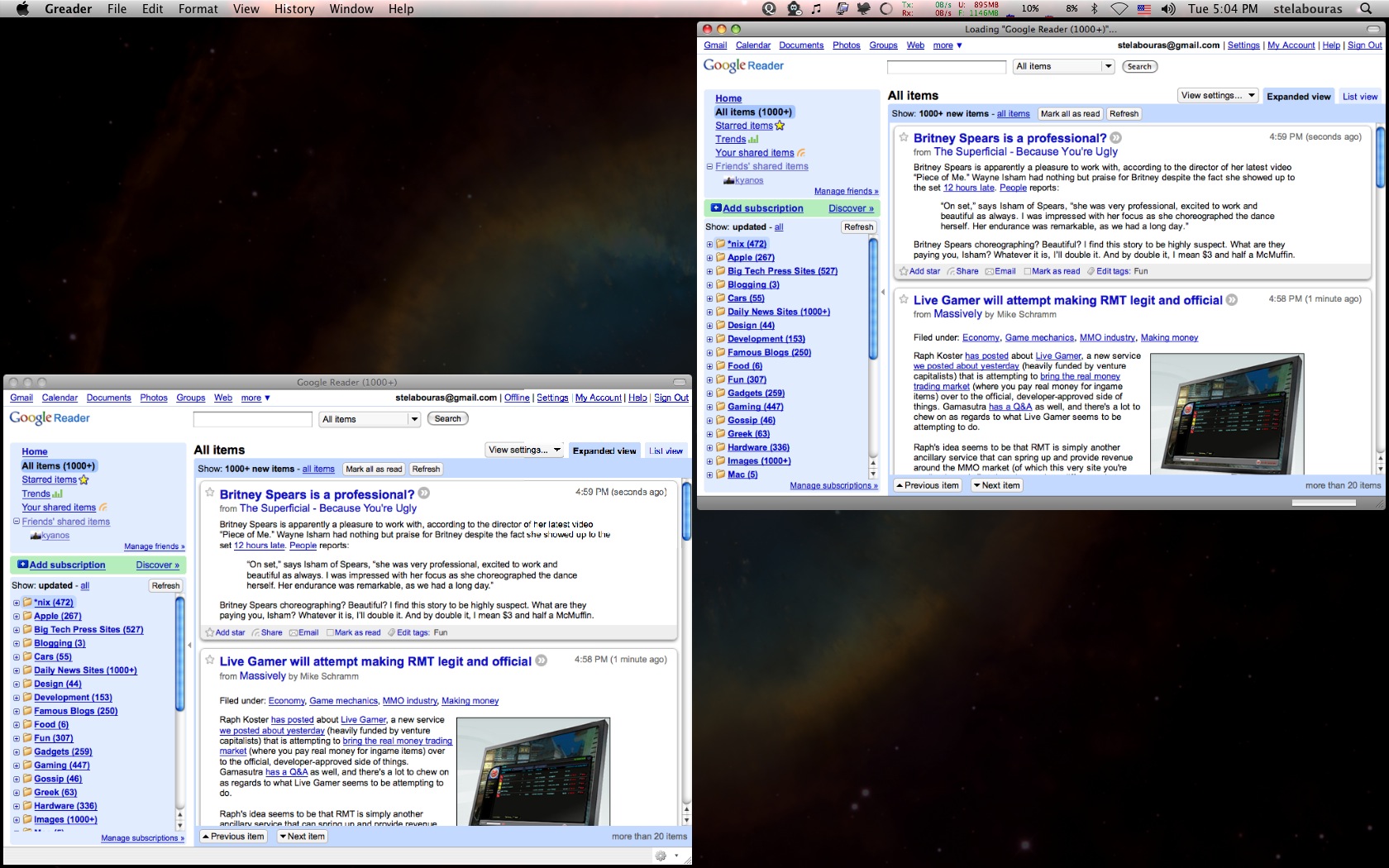Open the Apple menu

pos(22,8)
